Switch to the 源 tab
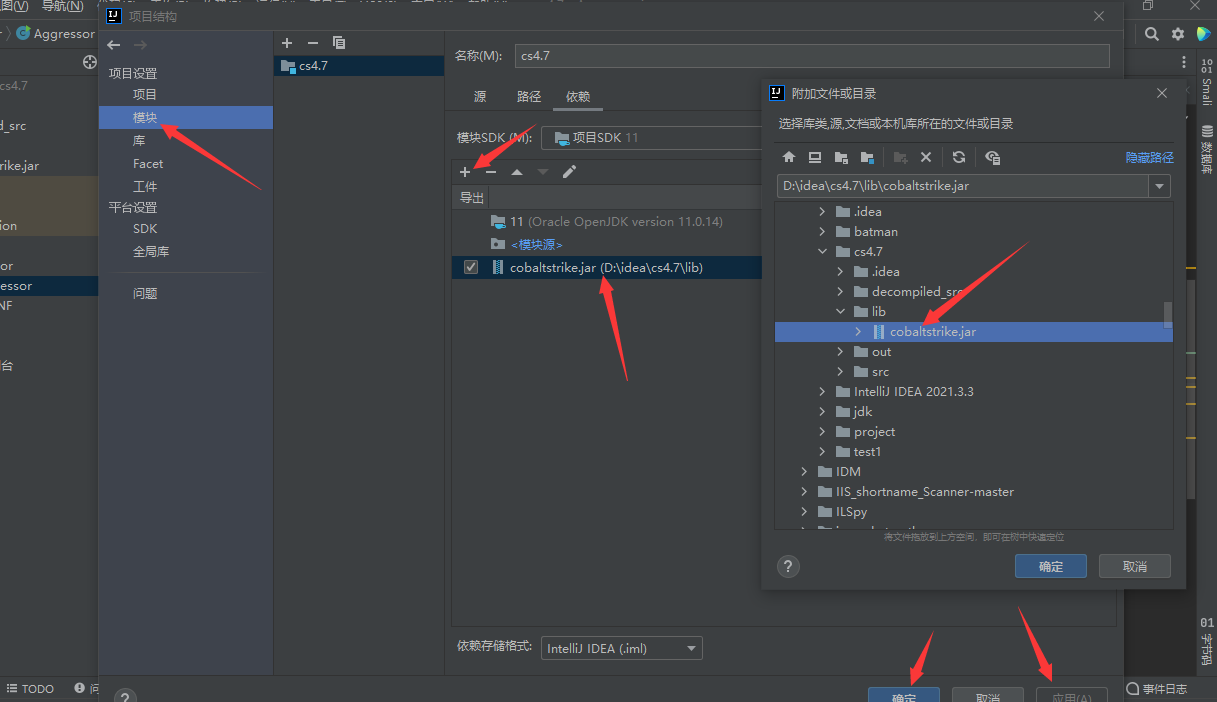Image resolution: width=1217 pixels, height=702 pixels. 480,97
